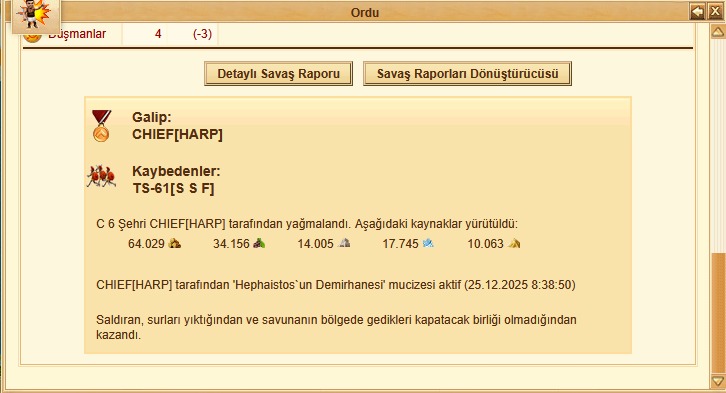This screenshot has width=726, height=393.
Task: Select the winner name CHIEF[HARP]
Action: tap(177, 135)
